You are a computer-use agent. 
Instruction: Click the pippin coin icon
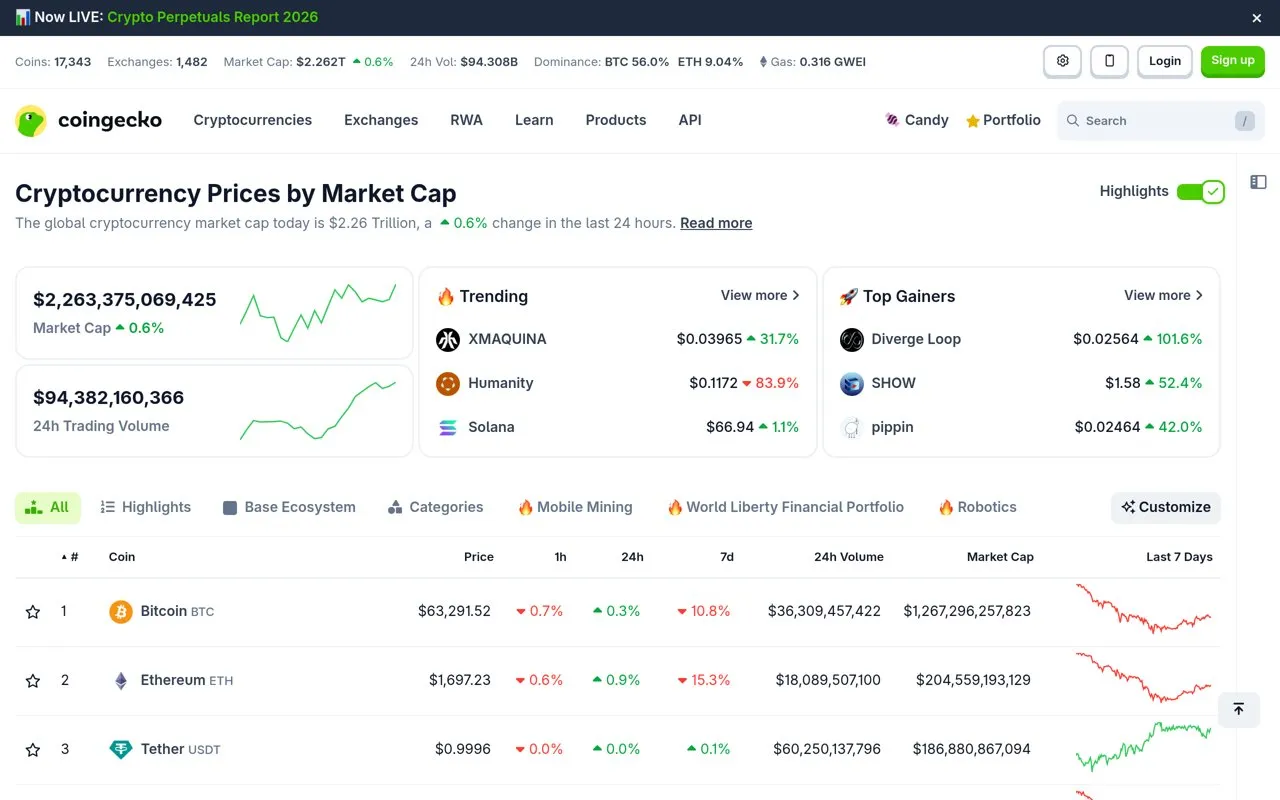pyautogui.click(x=851, y=428)
